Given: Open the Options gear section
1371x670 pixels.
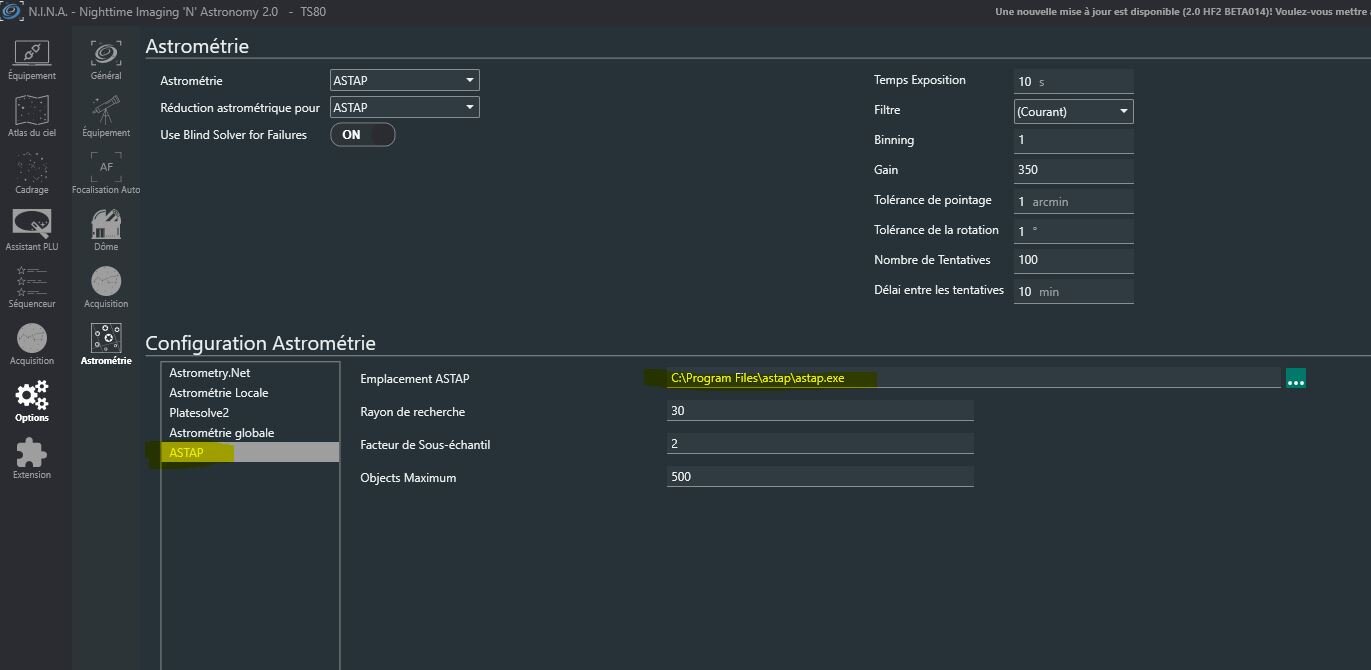Looking at the screenshot, I should tap(32, 401).
